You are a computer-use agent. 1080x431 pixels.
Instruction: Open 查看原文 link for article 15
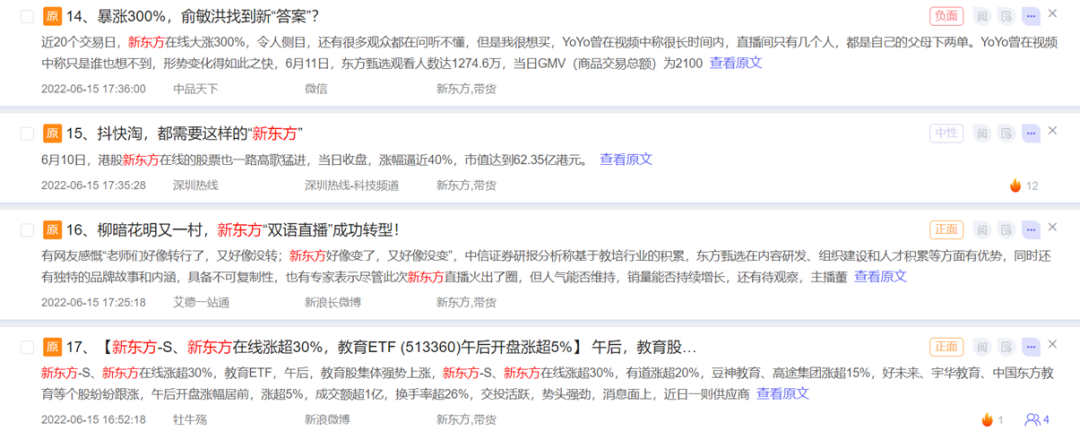tap(626, 160)
